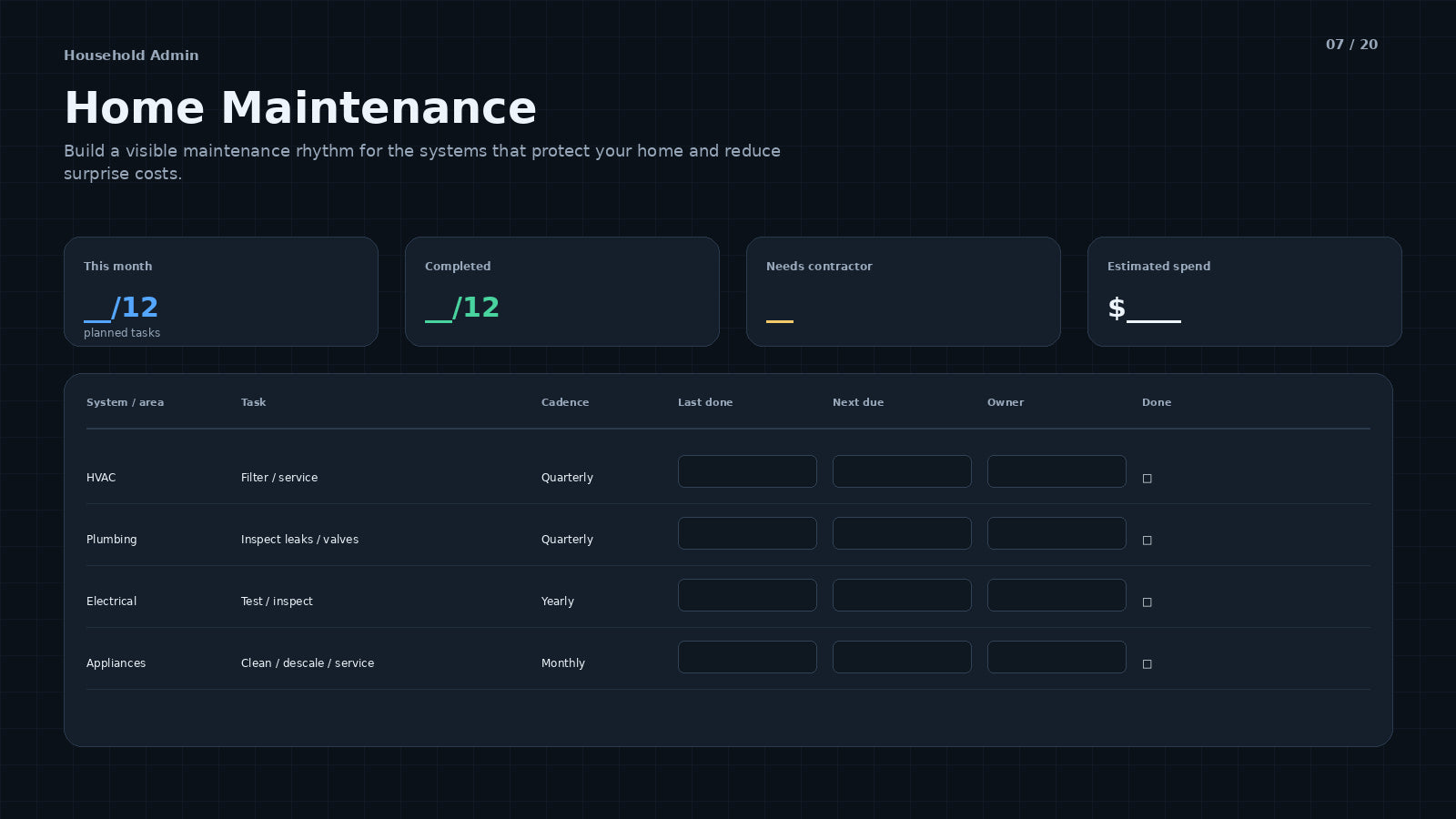Screen dimensions: 1456x819
Task: Check the Done box for Plumbing
Action: 1147,541
